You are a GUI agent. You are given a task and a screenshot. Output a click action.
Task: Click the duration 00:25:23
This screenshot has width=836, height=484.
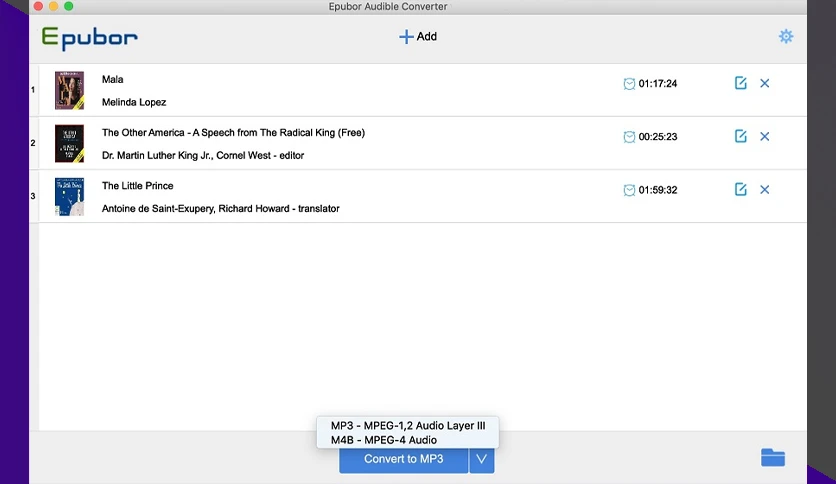coord(658,137)
